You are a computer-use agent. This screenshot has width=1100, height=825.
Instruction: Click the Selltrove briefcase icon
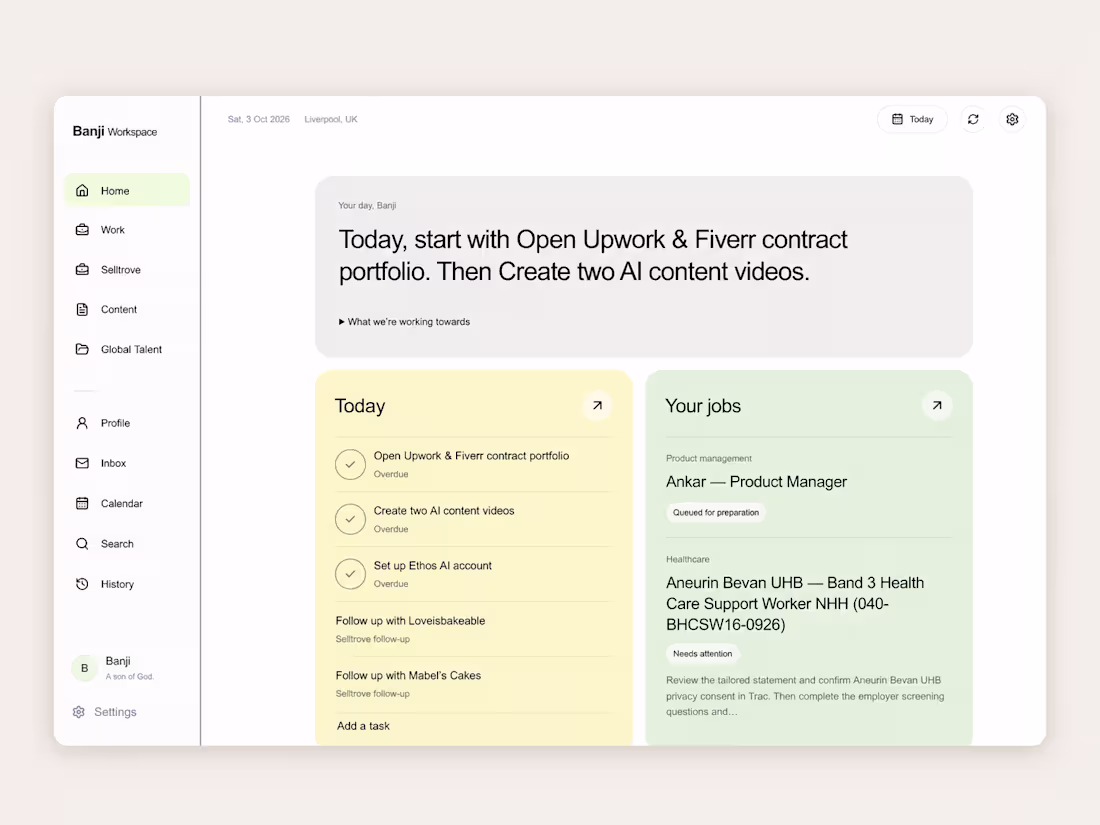coord(82,269)
